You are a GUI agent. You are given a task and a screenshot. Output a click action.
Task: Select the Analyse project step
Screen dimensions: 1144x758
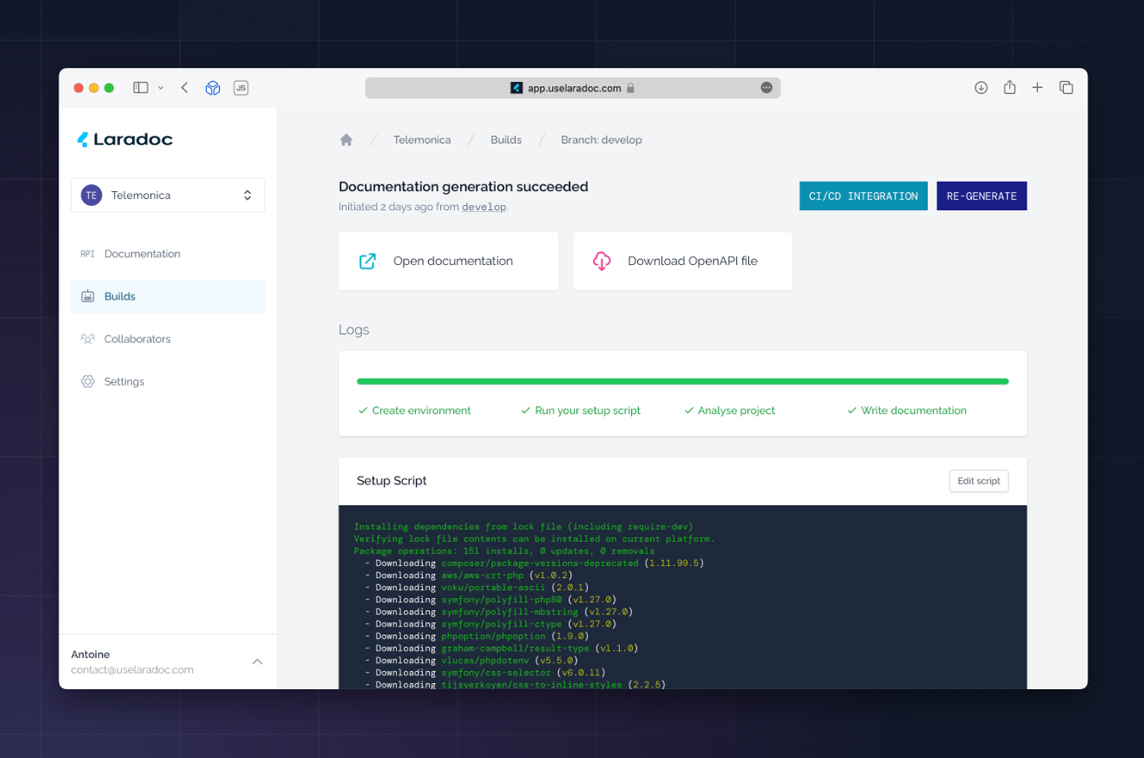point(730,411)
